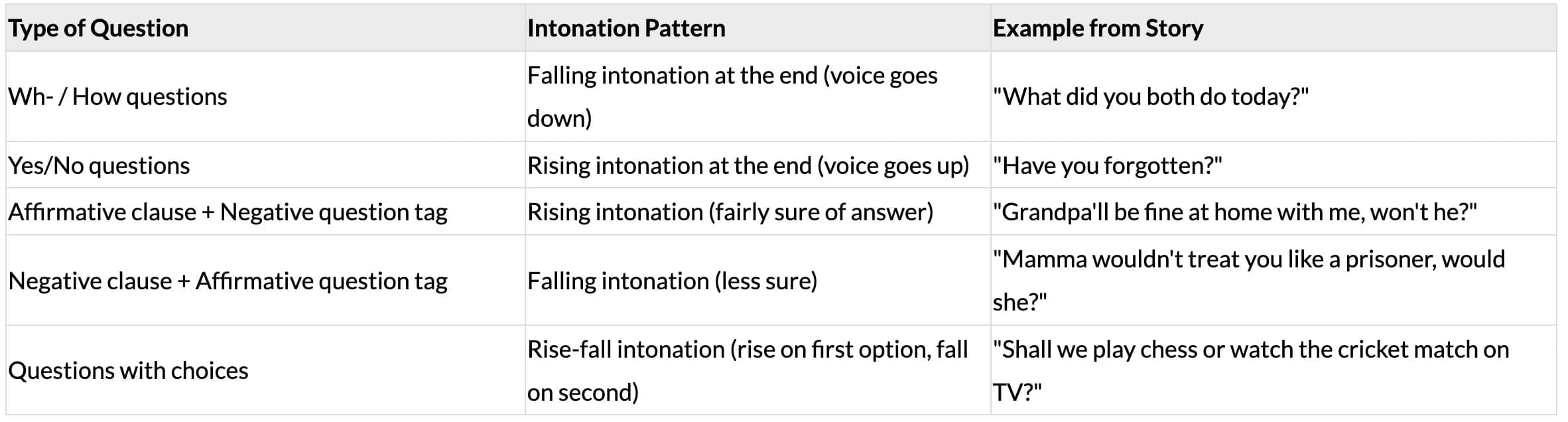Select the "What did you both do today?" example

pyautogui.click(x=1151, y=97)
